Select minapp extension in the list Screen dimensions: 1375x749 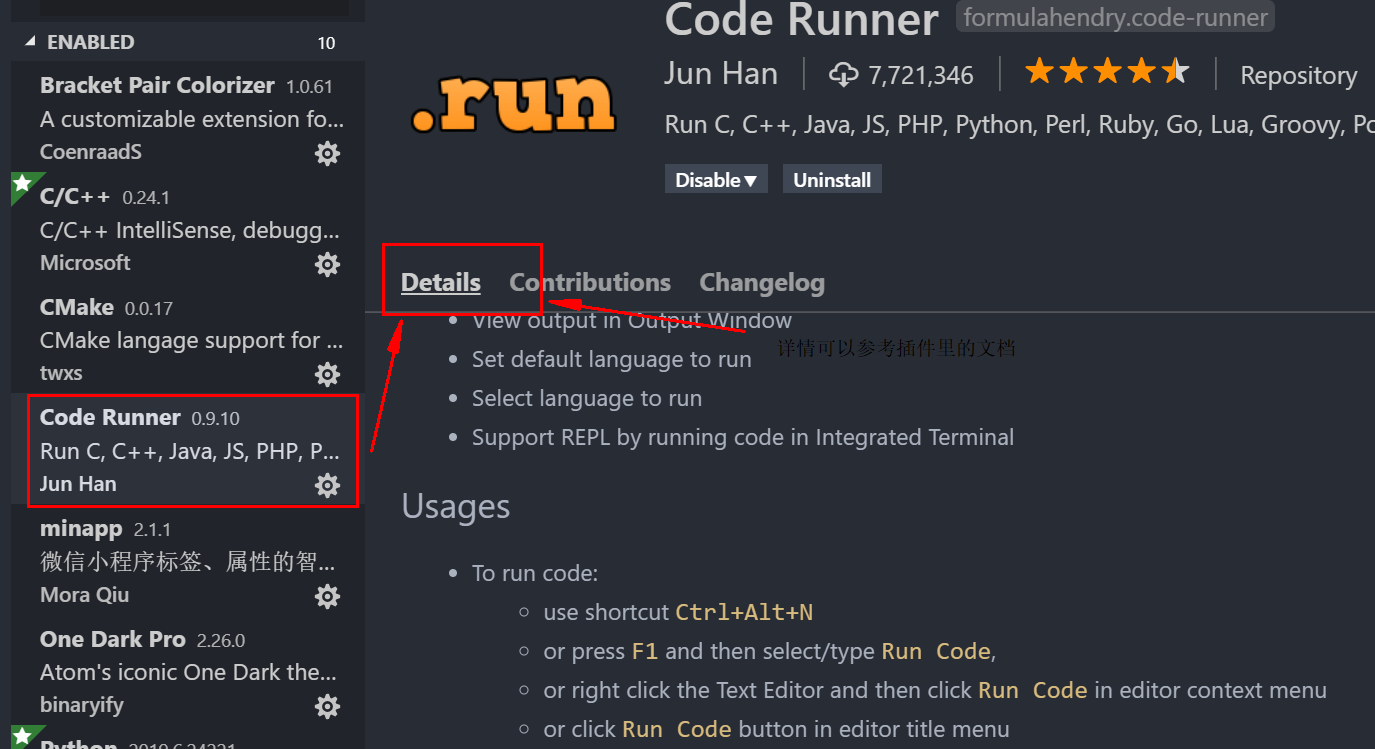(x=187, y=561)
